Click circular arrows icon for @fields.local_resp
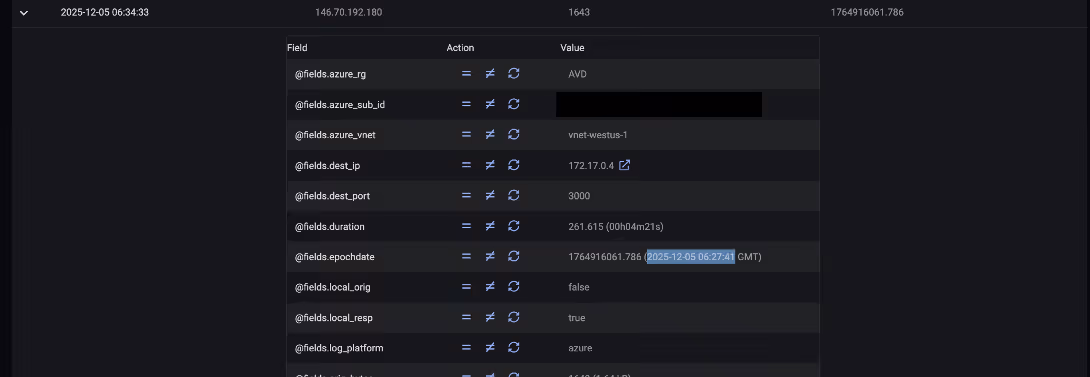1090x377 pixels. (514, 318)
